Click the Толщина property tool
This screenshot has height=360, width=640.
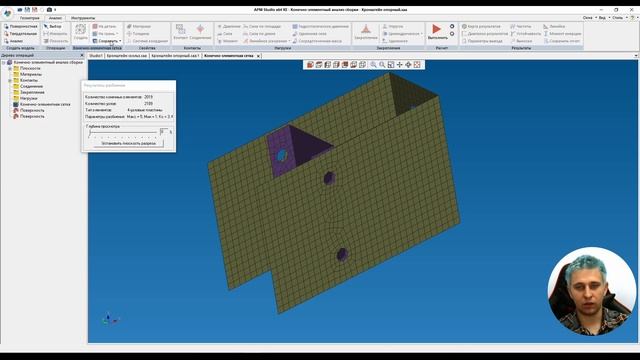pos(138,33)
